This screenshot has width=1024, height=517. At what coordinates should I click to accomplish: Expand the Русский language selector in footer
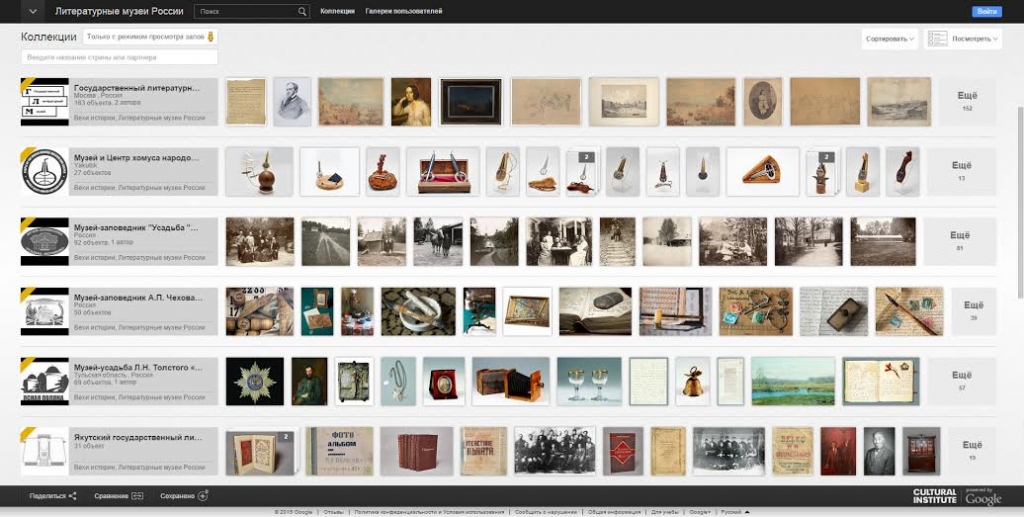tap(735, 512)
